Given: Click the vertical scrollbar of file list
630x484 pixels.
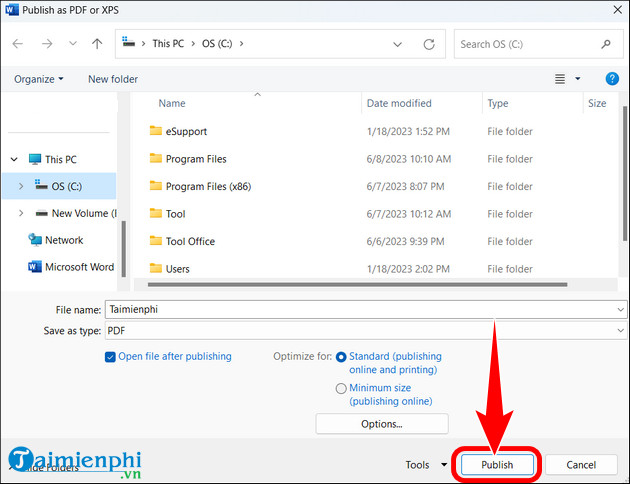Looking at the screenshot, I should point(624,174).
